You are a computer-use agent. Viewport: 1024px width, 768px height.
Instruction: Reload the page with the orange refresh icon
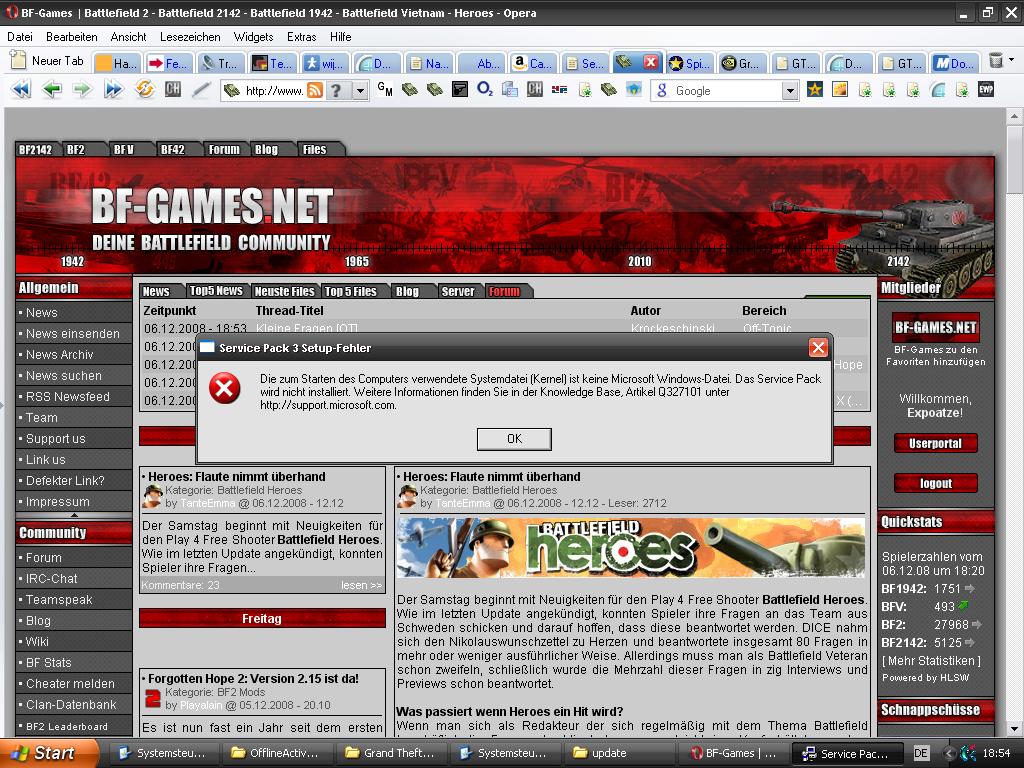tap(144, 89)
